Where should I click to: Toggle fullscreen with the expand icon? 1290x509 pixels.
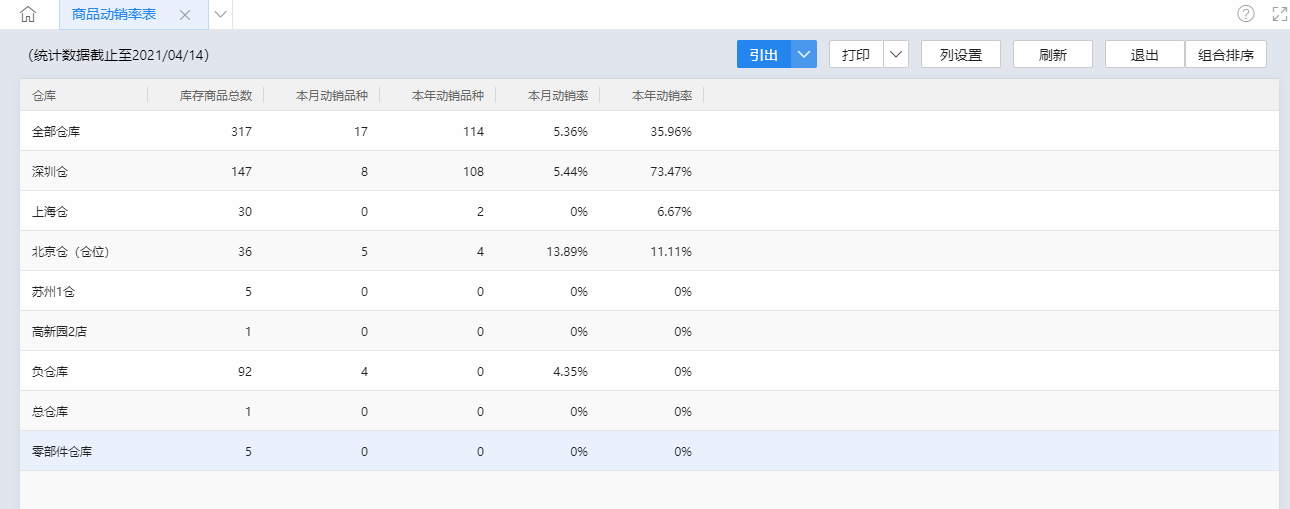[x=1279, y=14]
